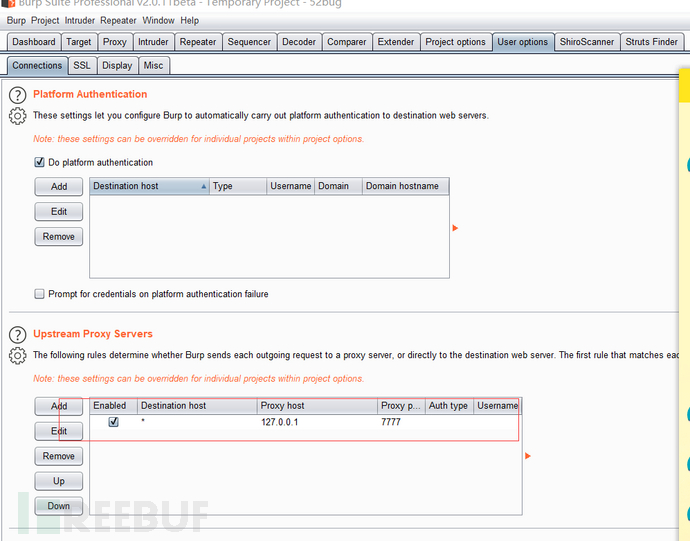The width and height of the screenshot is (690, 541).
Task: Select the Connections sub-tab
Action: [37, 66]
